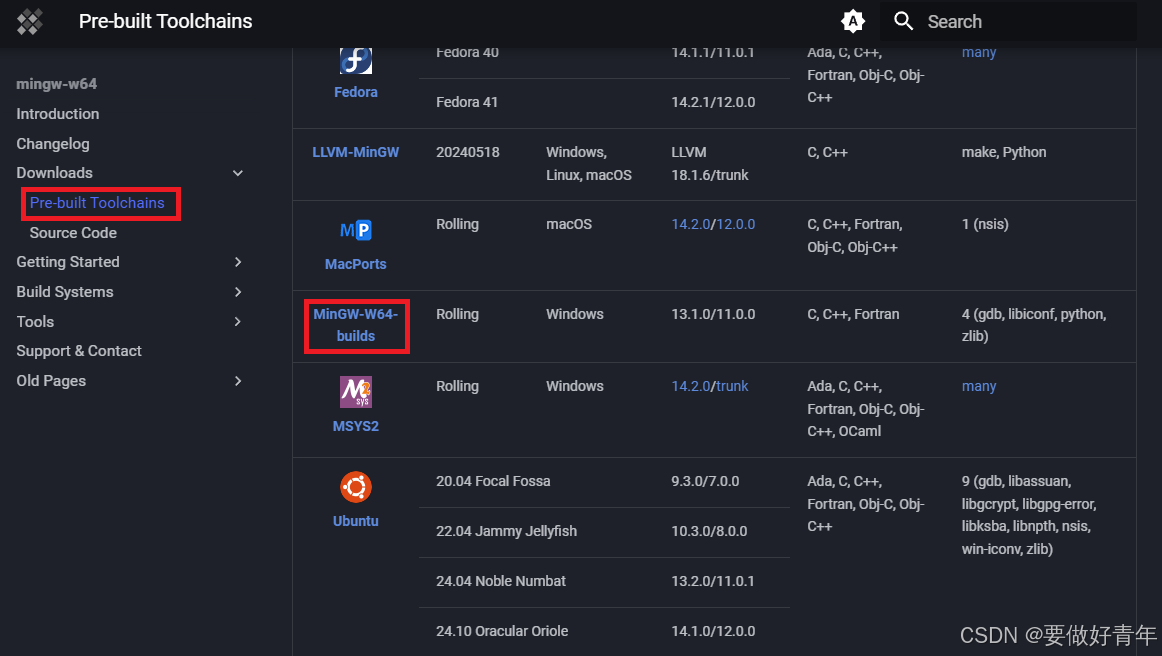The width and height of the screenshot is (1162, 656).
Task: Click the many link in MSYS2 row
Action: pos(979,386)
